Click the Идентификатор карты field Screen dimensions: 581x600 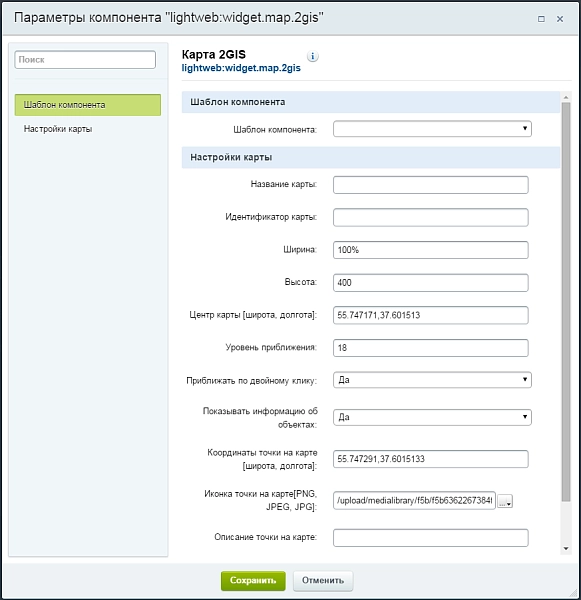[431, 217]
